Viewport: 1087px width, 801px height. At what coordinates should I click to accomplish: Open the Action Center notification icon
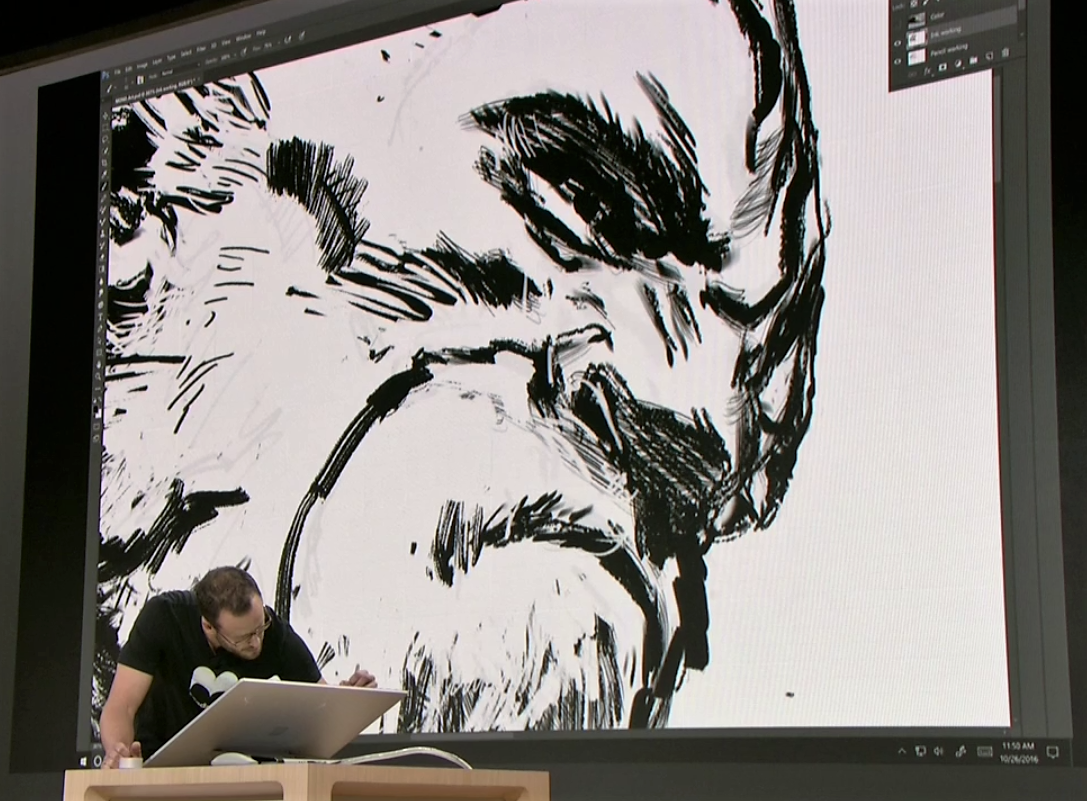point(1052,752)
